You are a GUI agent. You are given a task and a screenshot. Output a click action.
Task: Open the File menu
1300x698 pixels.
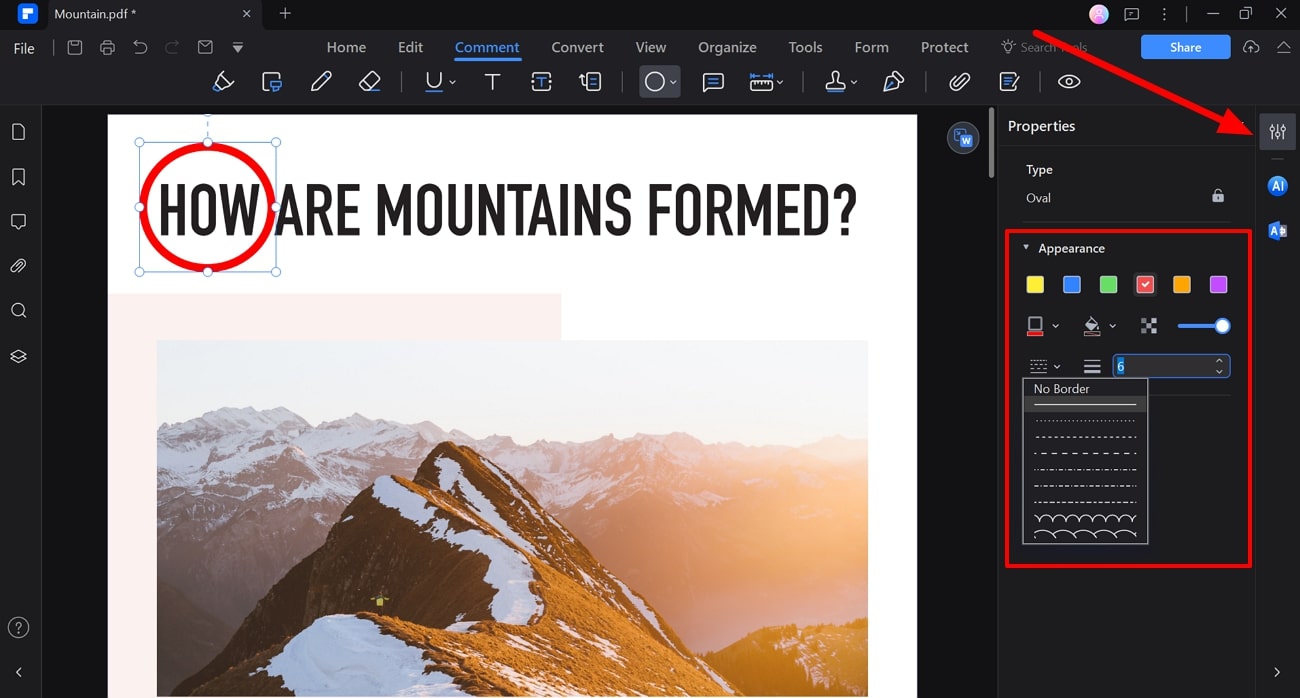coord(24,48)
